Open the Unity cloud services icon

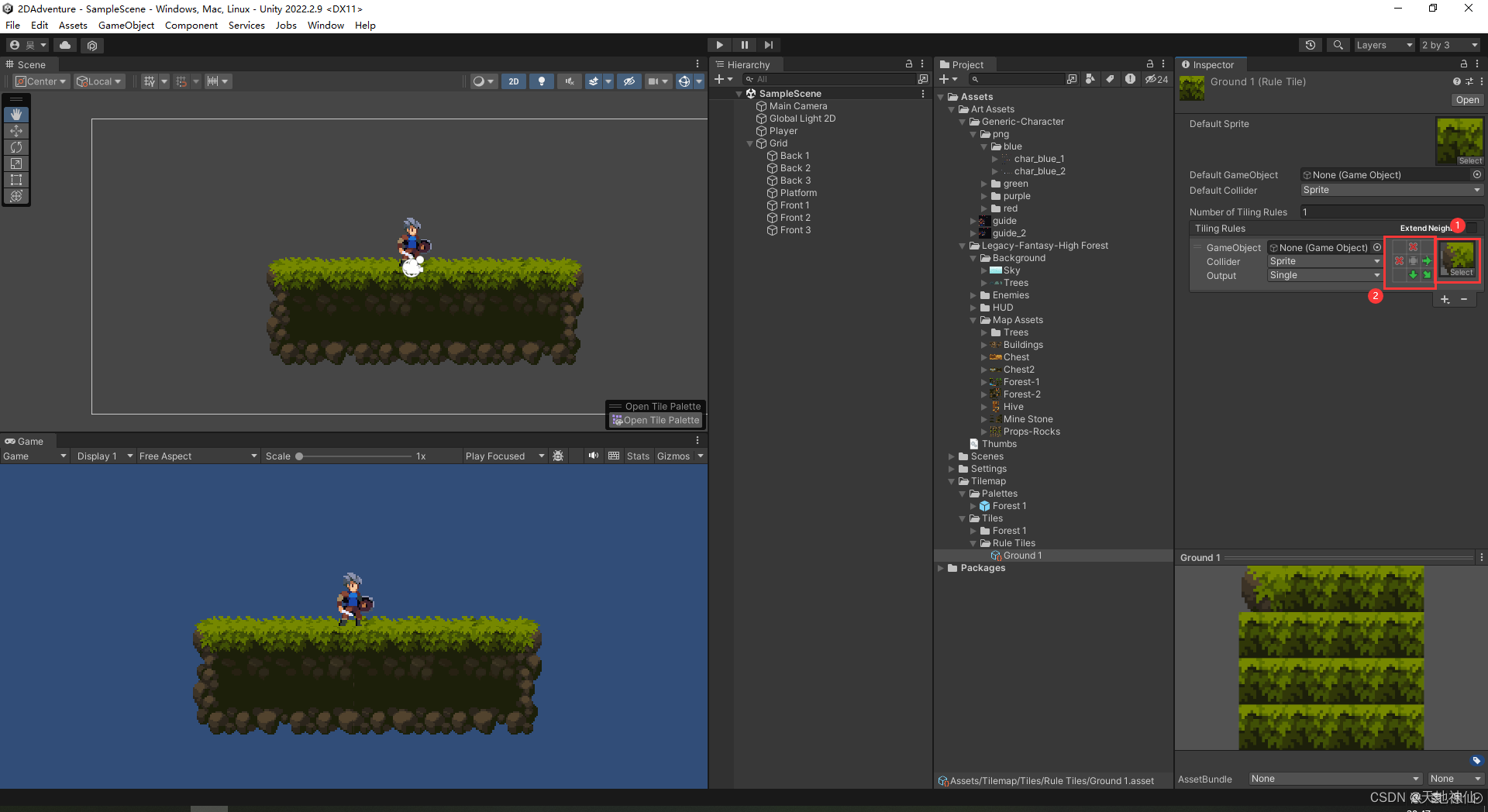pyautogui.click(x=65, y=46)
